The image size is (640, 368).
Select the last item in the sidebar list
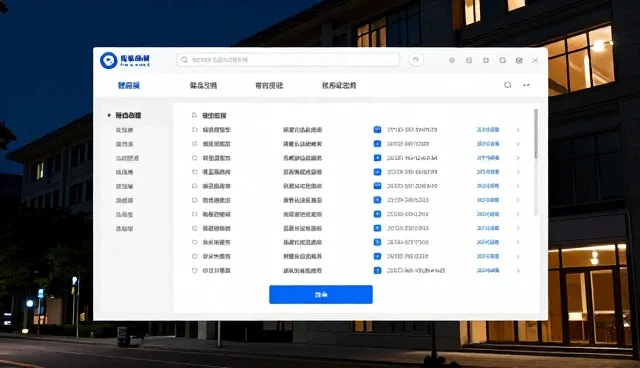(x=124, y=228)
